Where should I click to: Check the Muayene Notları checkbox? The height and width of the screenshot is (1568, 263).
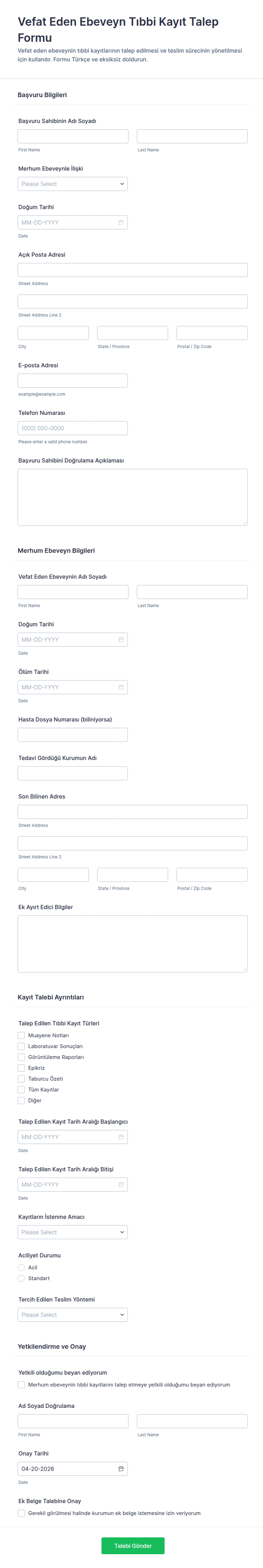[x=21, y=1035]
